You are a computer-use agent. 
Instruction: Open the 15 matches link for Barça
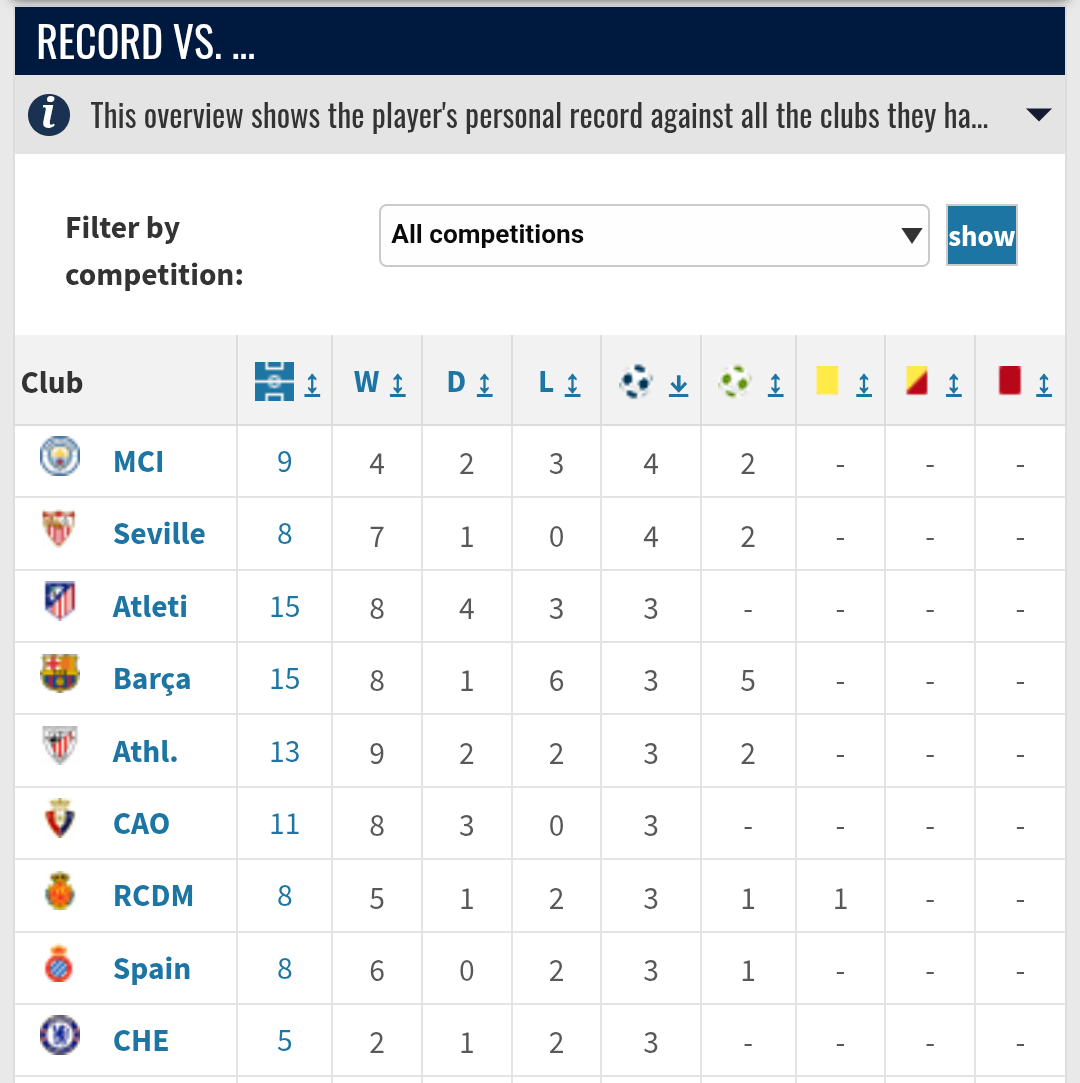click(x=285, y=679)
